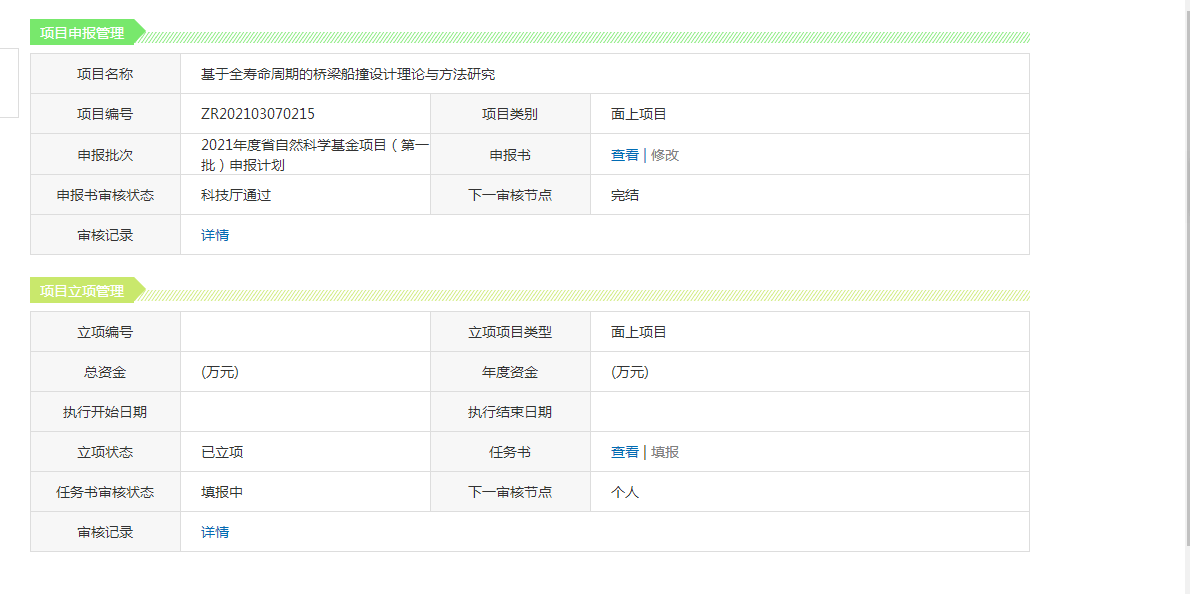Open 查看 link for 申报书
This screenshot has height=594, width=1190.
click(625, 155)
